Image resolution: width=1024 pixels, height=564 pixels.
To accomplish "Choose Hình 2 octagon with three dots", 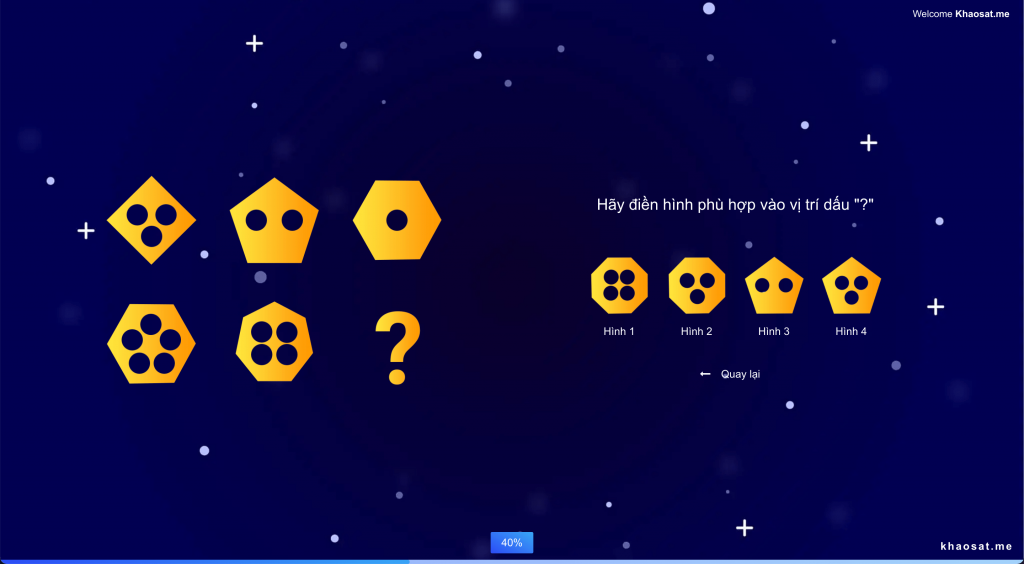I will 697,285.
